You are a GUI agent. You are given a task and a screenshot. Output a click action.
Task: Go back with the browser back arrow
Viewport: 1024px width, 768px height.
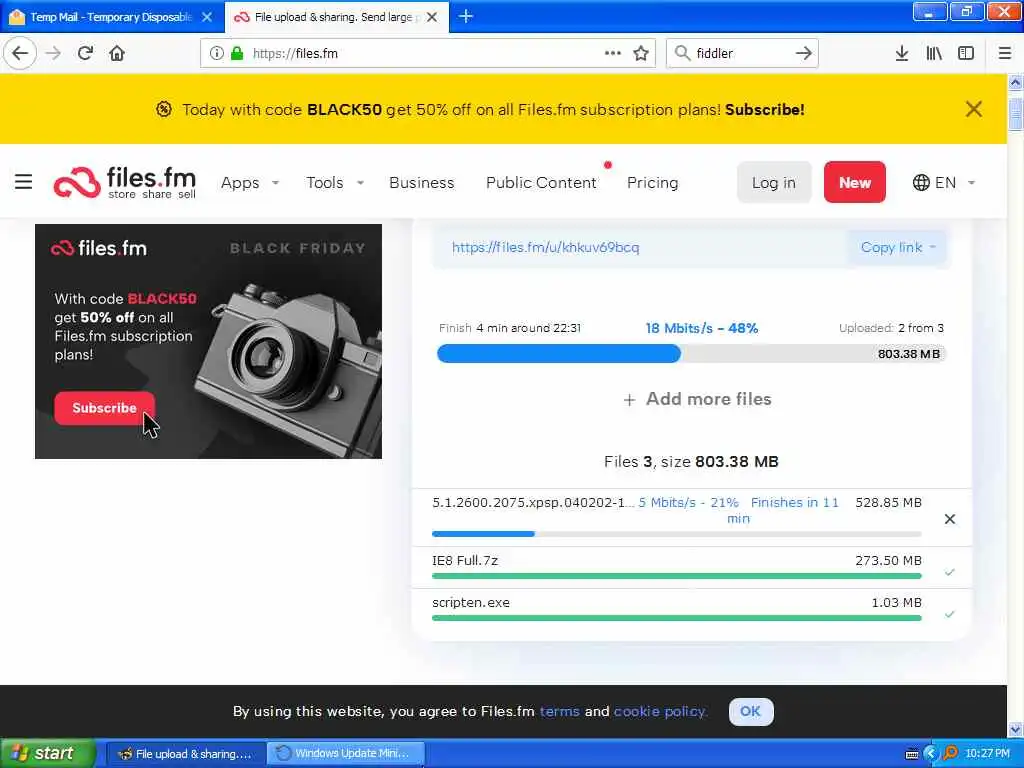[x=20, y=54]
